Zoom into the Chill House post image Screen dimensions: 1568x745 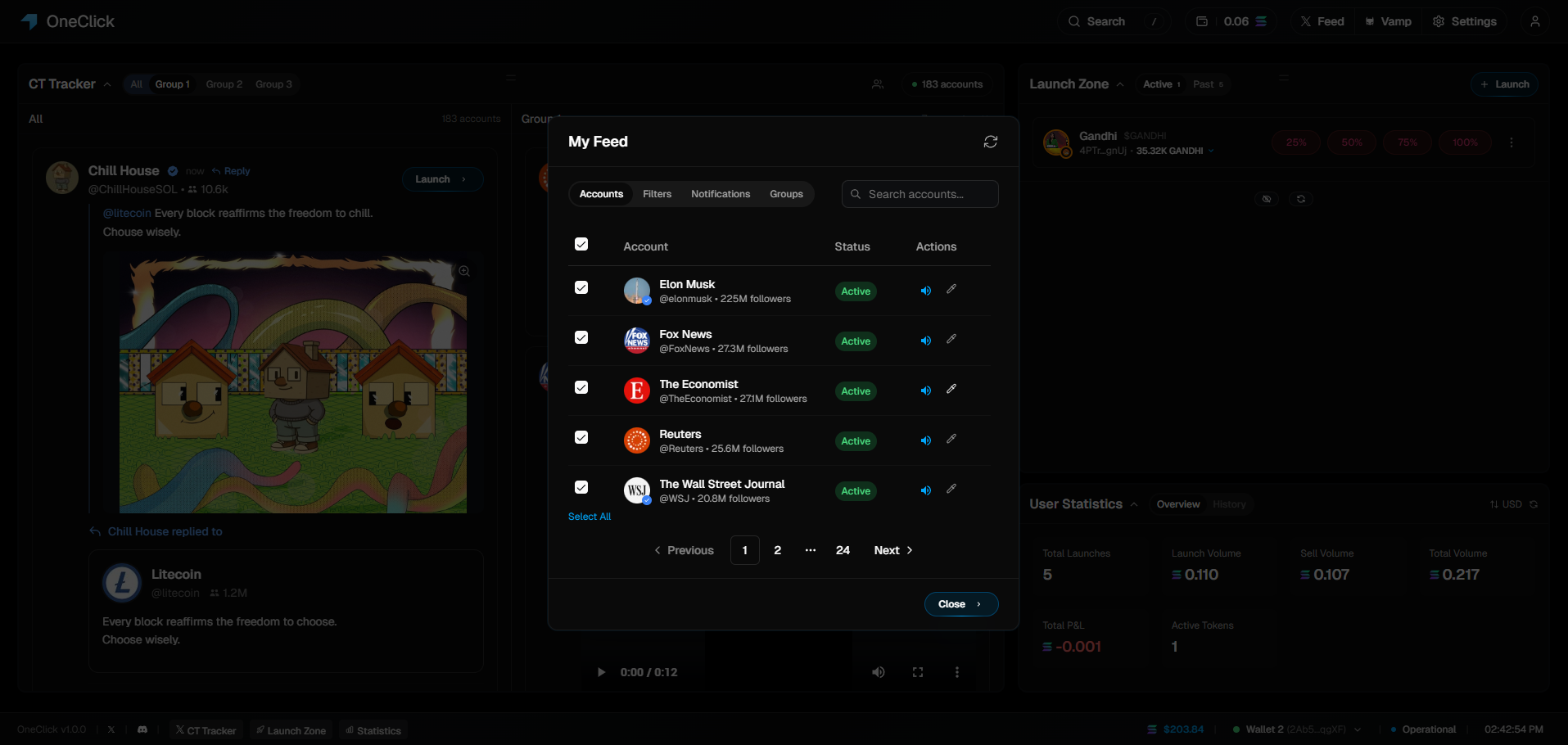(x=464, y=271)
